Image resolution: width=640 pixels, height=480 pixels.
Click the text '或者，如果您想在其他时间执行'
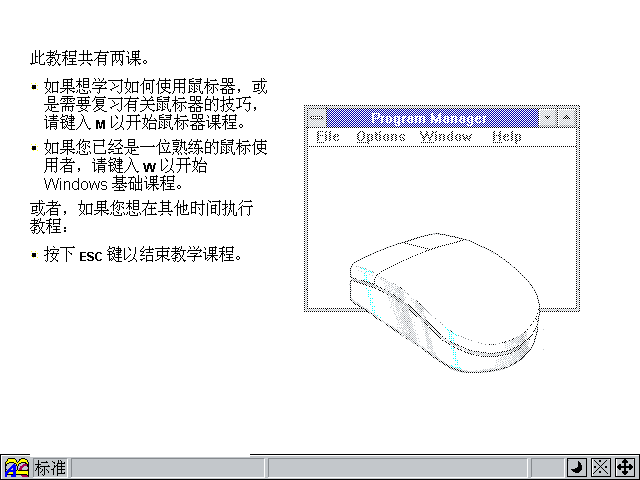pos(142,208)
